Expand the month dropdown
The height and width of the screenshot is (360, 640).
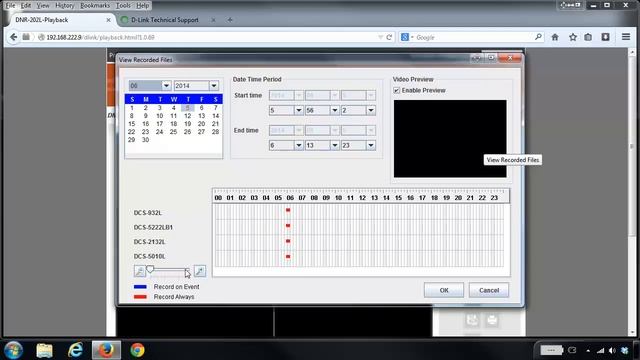pyautogui.click(x=166, y=86)
